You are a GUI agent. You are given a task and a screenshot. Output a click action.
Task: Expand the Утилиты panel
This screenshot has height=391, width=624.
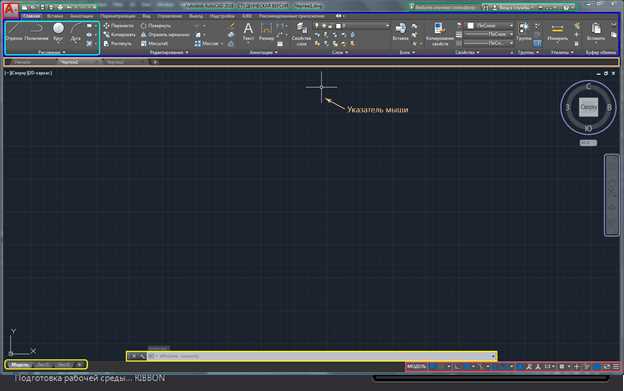(562, 52)
